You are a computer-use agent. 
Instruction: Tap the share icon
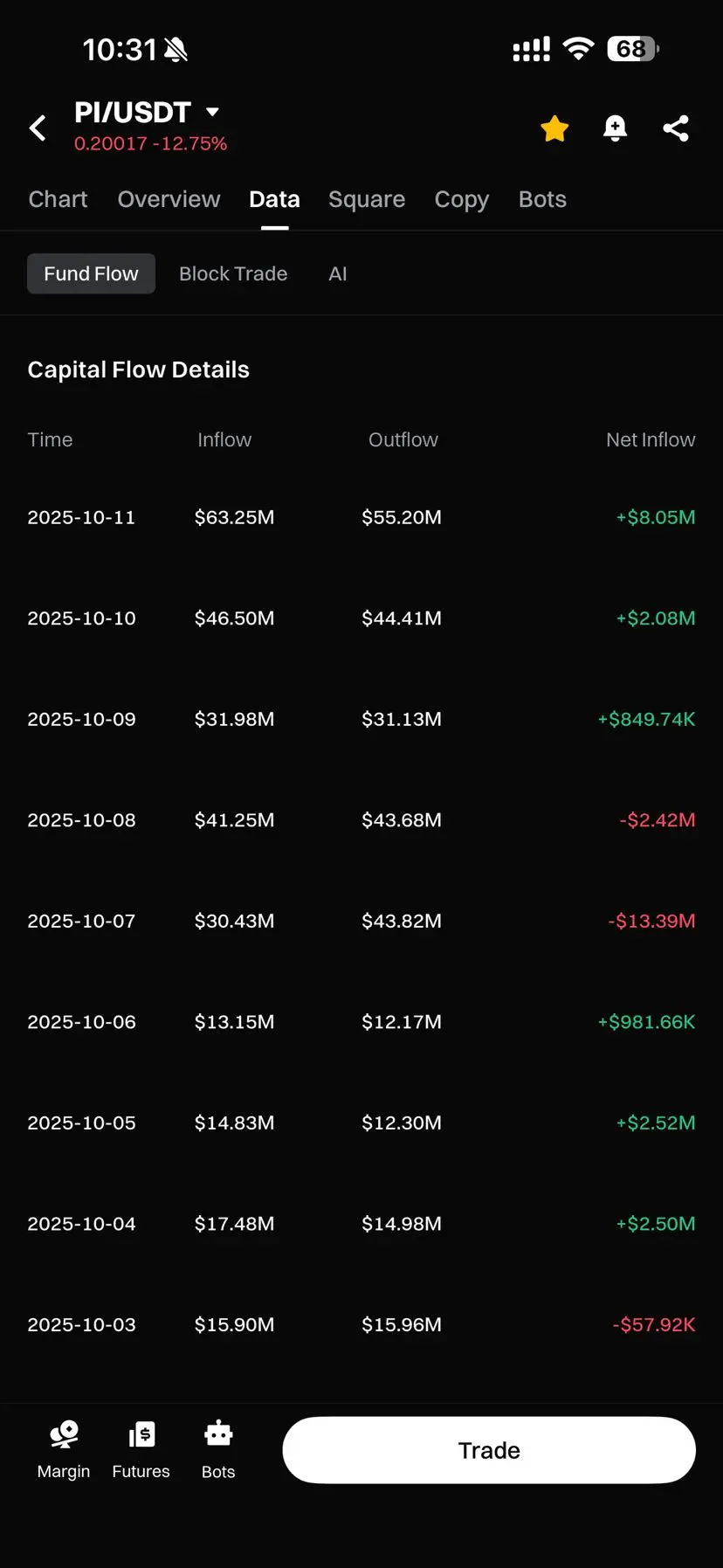(x=676, y=128)
